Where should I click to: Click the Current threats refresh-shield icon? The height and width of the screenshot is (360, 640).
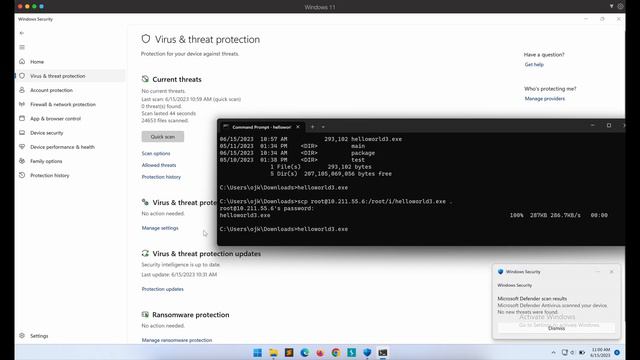(145, 79)
